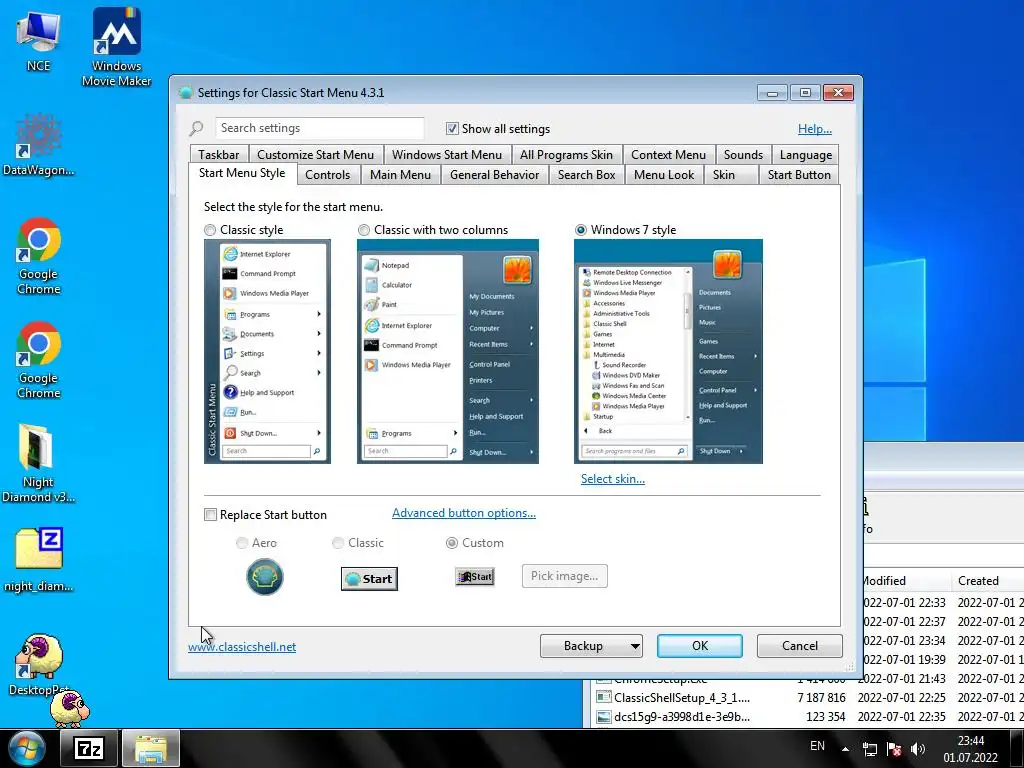Sort by the Created column header

coord(986,581)
